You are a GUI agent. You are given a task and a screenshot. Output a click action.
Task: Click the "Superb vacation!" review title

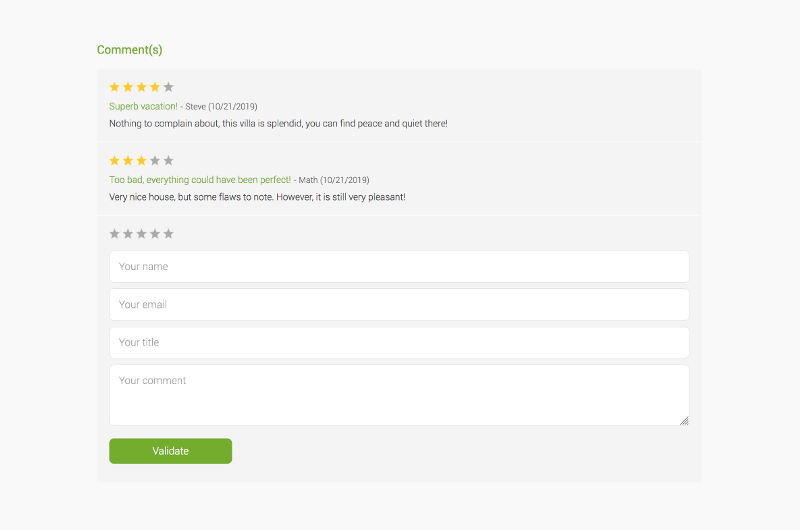point(143,106)
